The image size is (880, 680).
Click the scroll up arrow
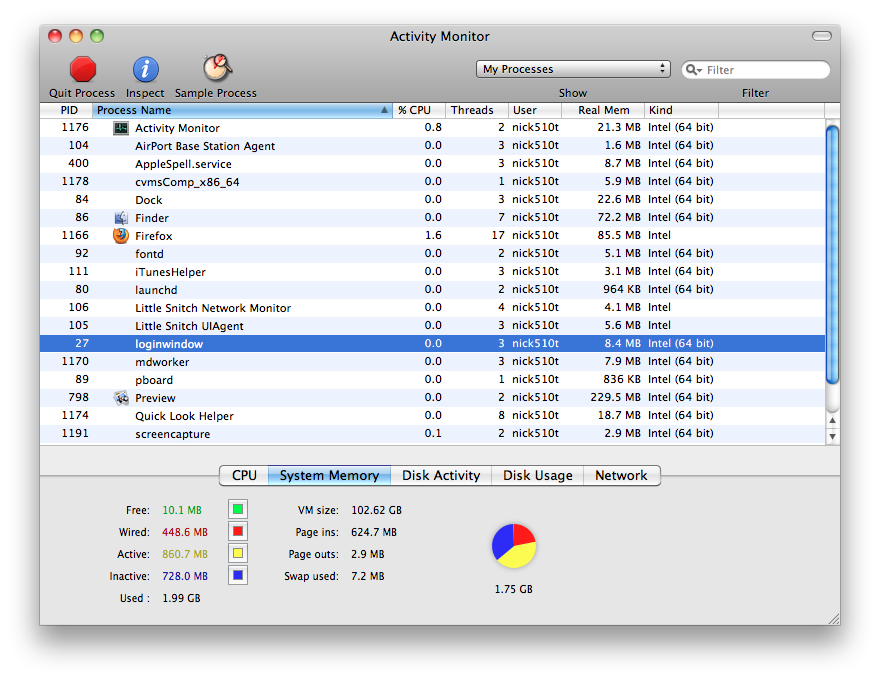pos(833,420)
